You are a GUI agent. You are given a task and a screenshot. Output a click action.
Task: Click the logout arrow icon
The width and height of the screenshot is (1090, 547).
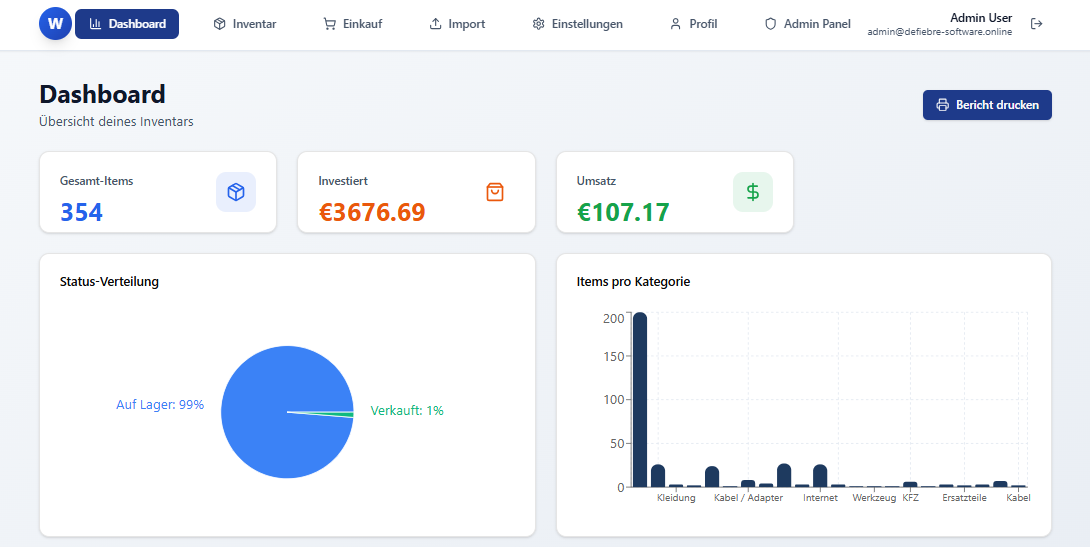pos(1036,24)
